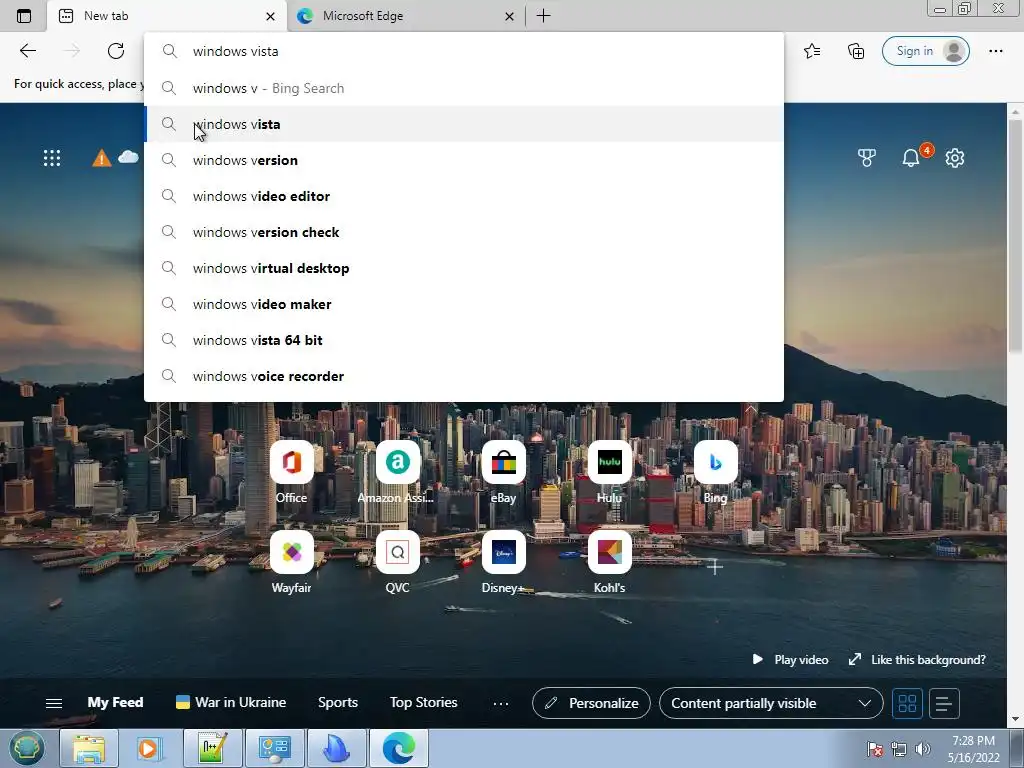
Task: Select the Sports feed tab
Action: pyautogui.click(x=338, y=703)
